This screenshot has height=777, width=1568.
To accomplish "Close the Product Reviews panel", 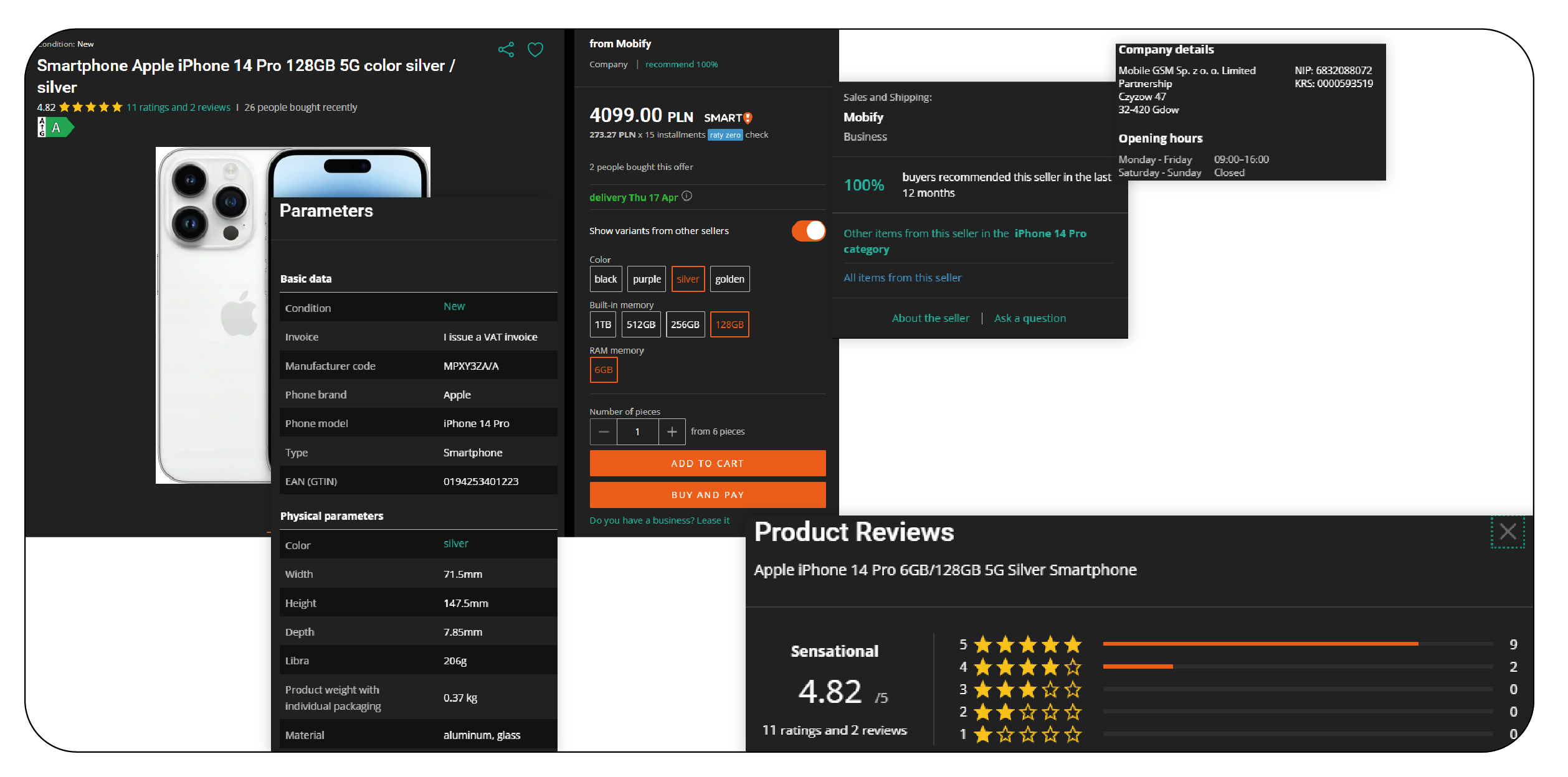I will coord(1508,532).
